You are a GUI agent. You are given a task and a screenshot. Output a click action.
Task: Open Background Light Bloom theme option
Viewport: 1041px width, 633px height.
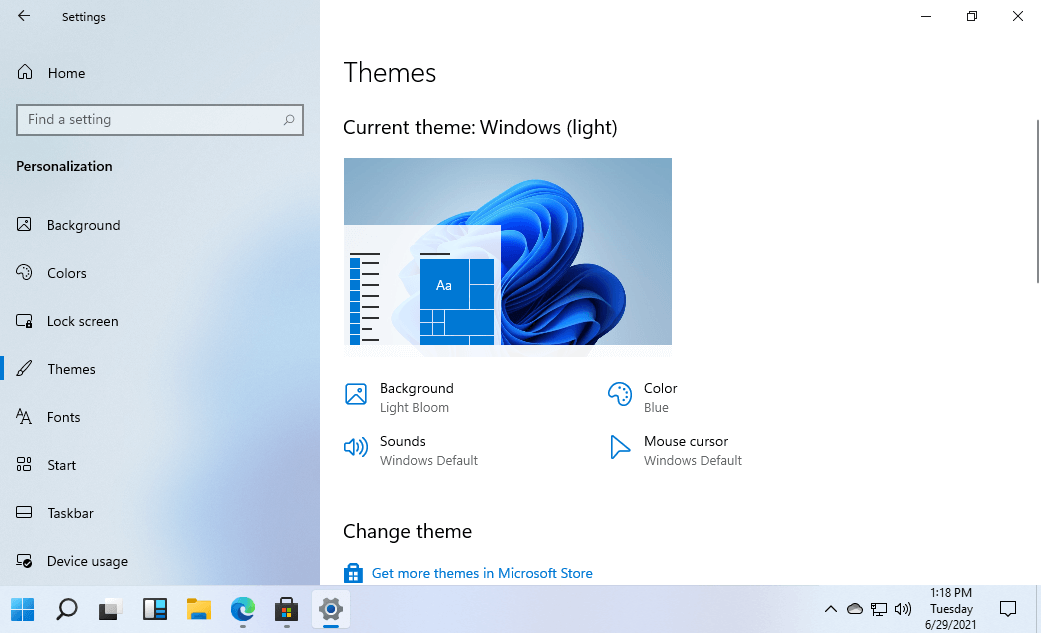[x=400, y=397]
